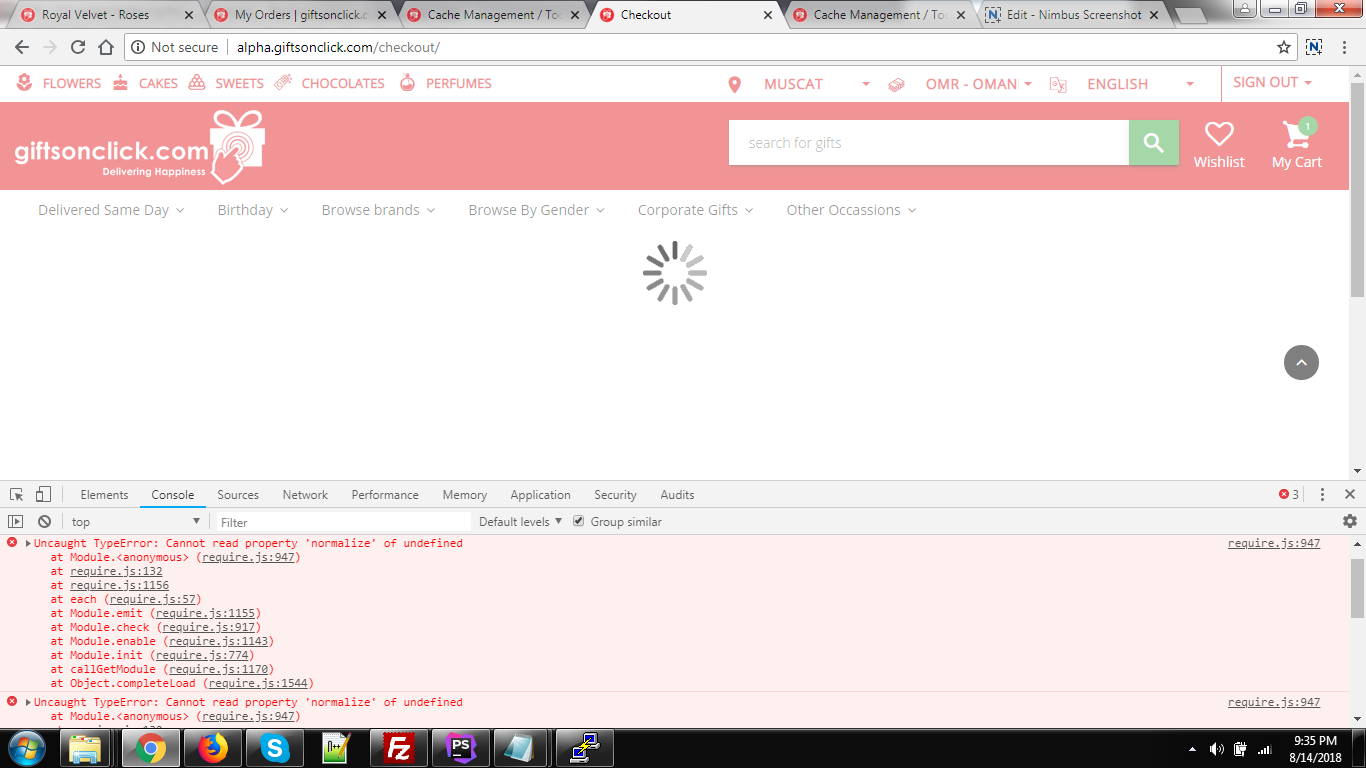Click the My Cart shopping cart icon
Screen dimensions: 1366x768
[1296, 135]
